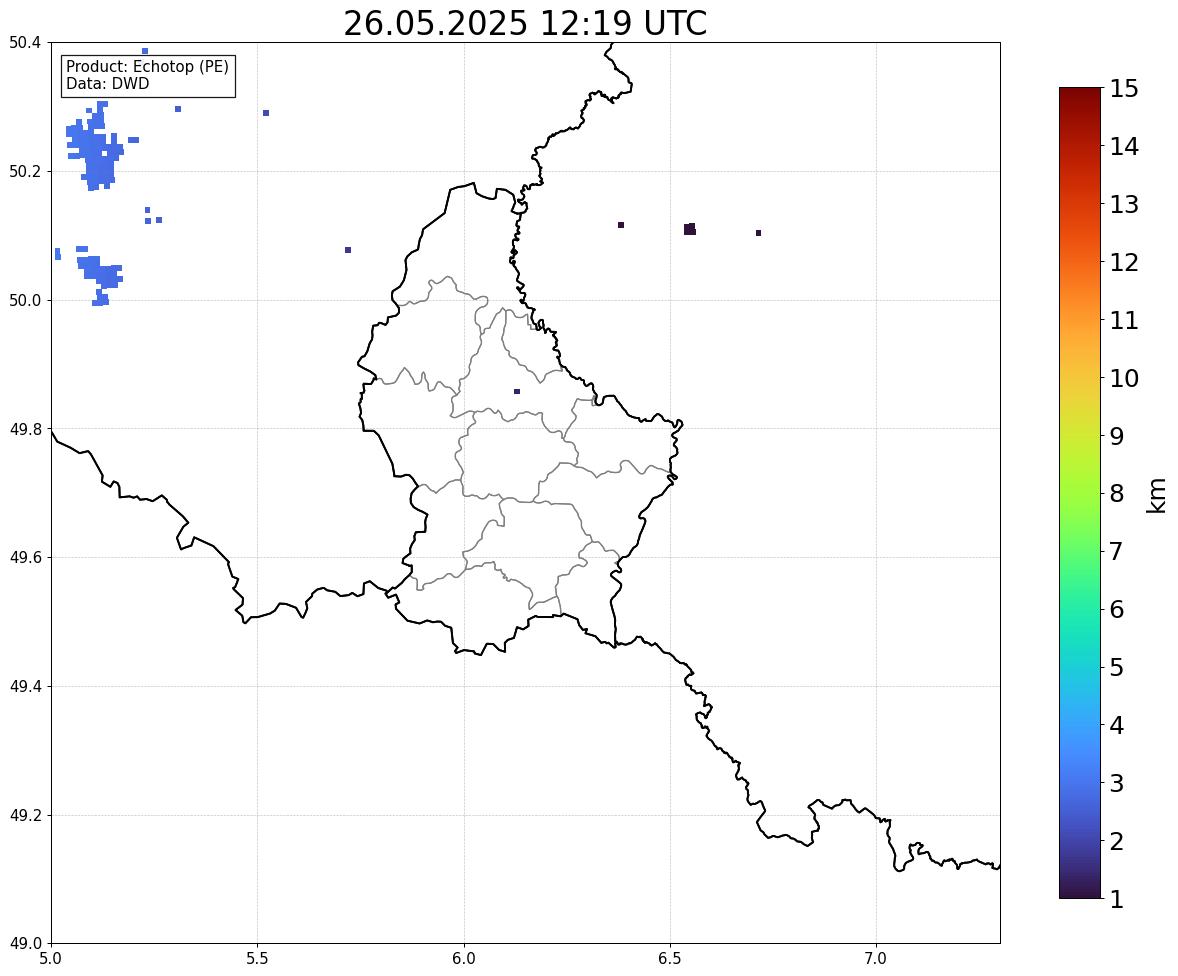Click the 49.6 latitude tick label
1178x976 pixels.
pos(24,557)
